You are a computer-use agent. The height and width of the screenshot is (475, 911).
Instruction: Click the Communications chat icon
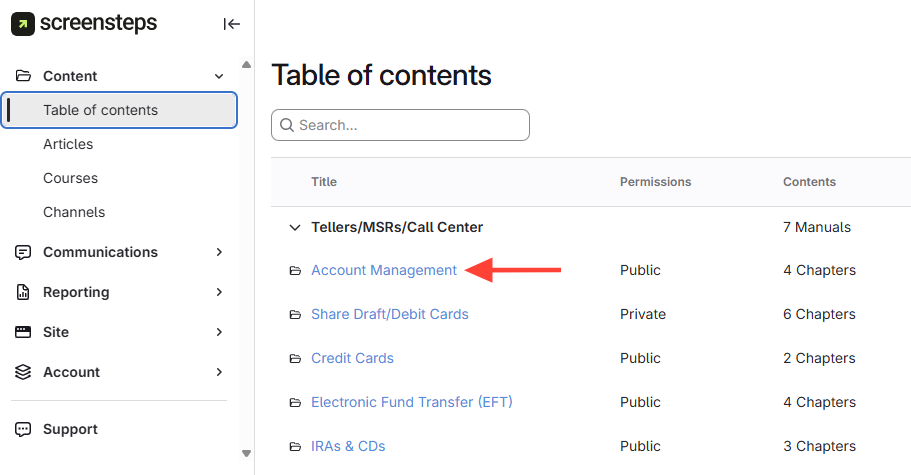(x=23, y=252)
